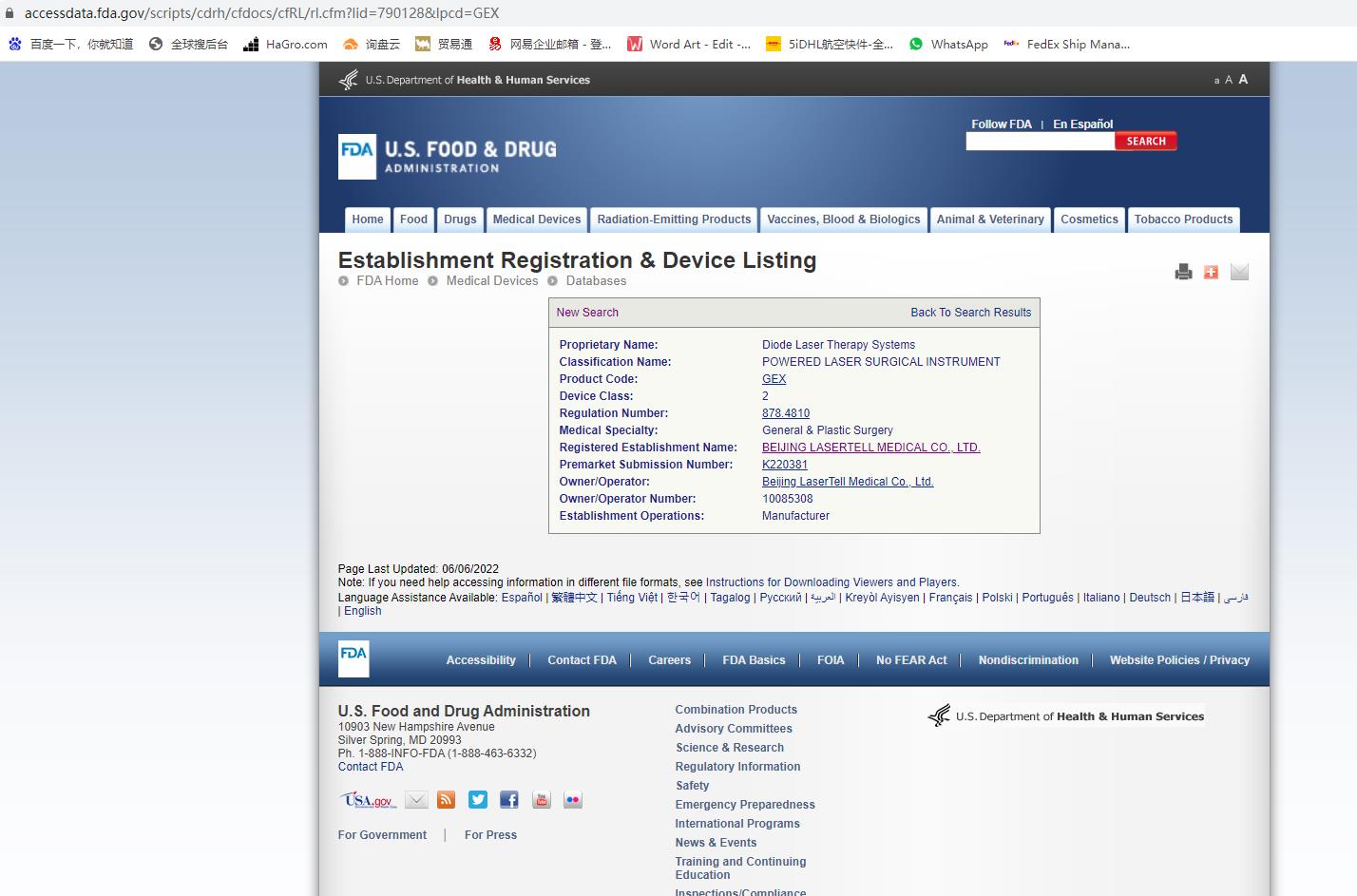Open the For Press link
The image size is (1357, 896).
click(x=490, y=835)
